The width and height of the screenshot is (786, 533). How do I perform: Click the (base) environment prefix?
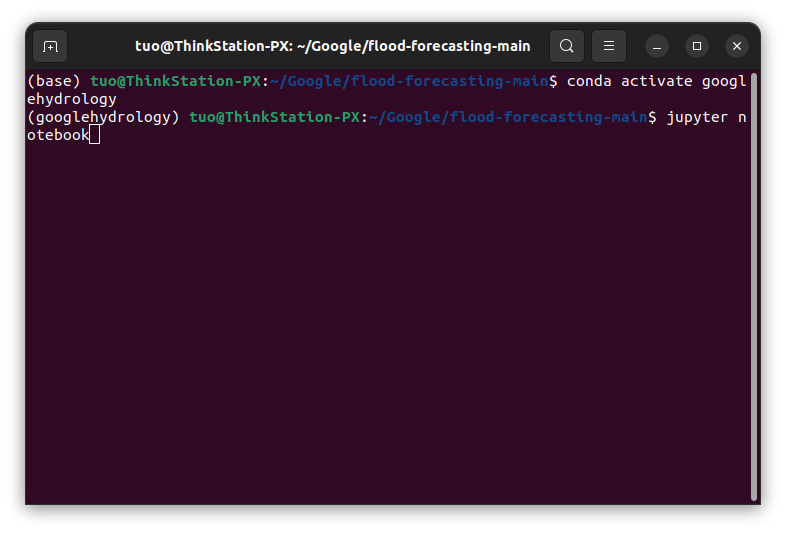click(x=54, y=81)
